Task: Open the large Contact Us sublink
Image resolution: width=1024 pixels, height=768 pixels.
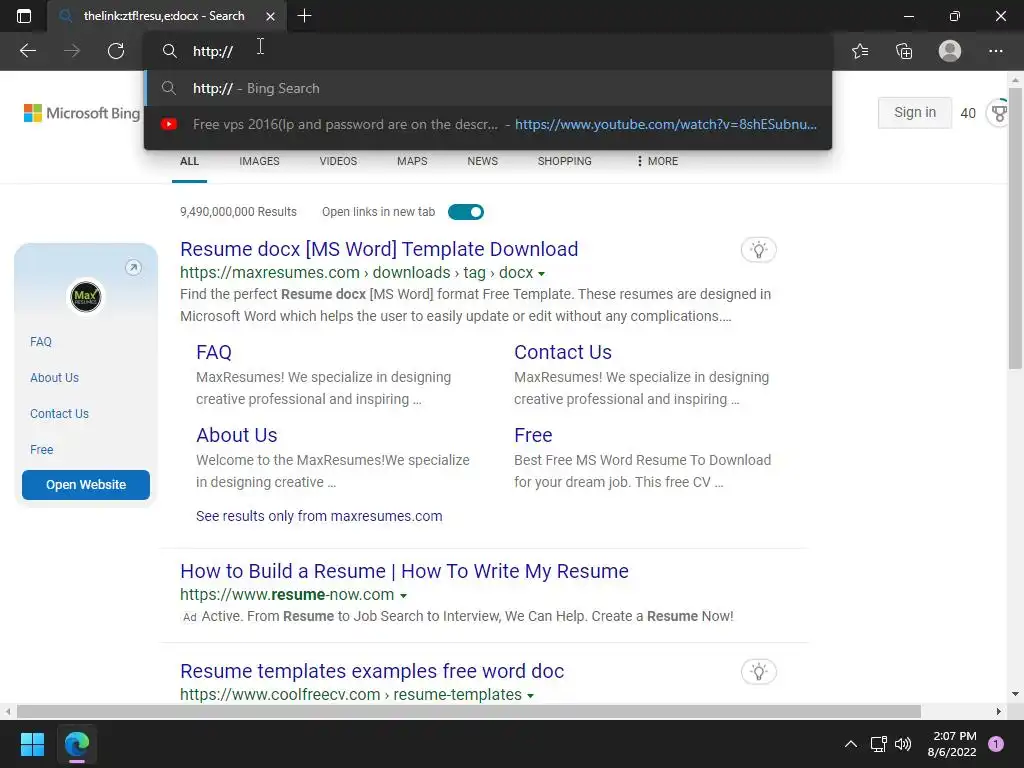Action: [x=563, y=353]
